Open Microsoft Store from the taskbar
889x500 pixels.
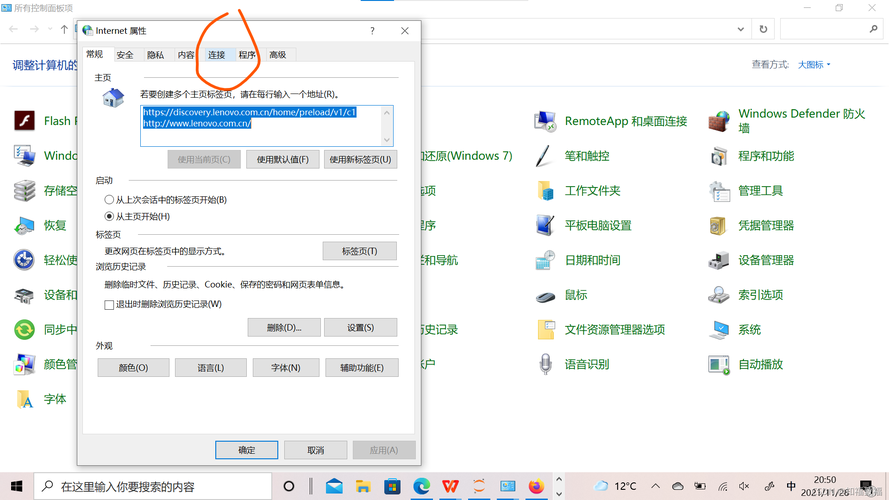(x=392, y=486)
